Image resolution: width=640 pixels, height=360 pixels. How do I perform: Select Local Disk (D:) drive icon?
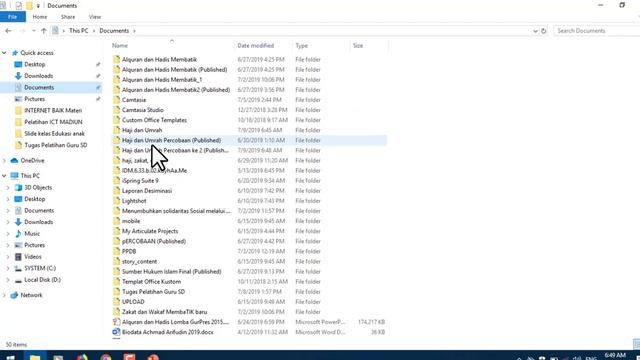click(x=18, y=280)
